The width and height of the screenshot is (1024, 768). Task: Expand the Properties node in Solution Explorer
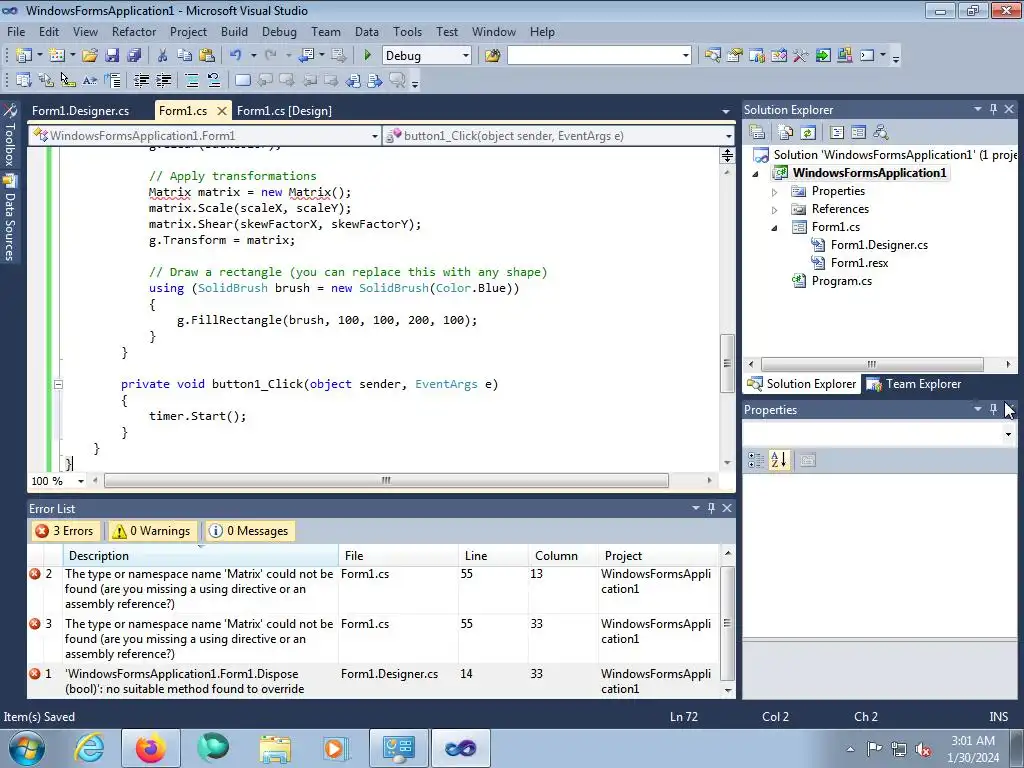775,192
